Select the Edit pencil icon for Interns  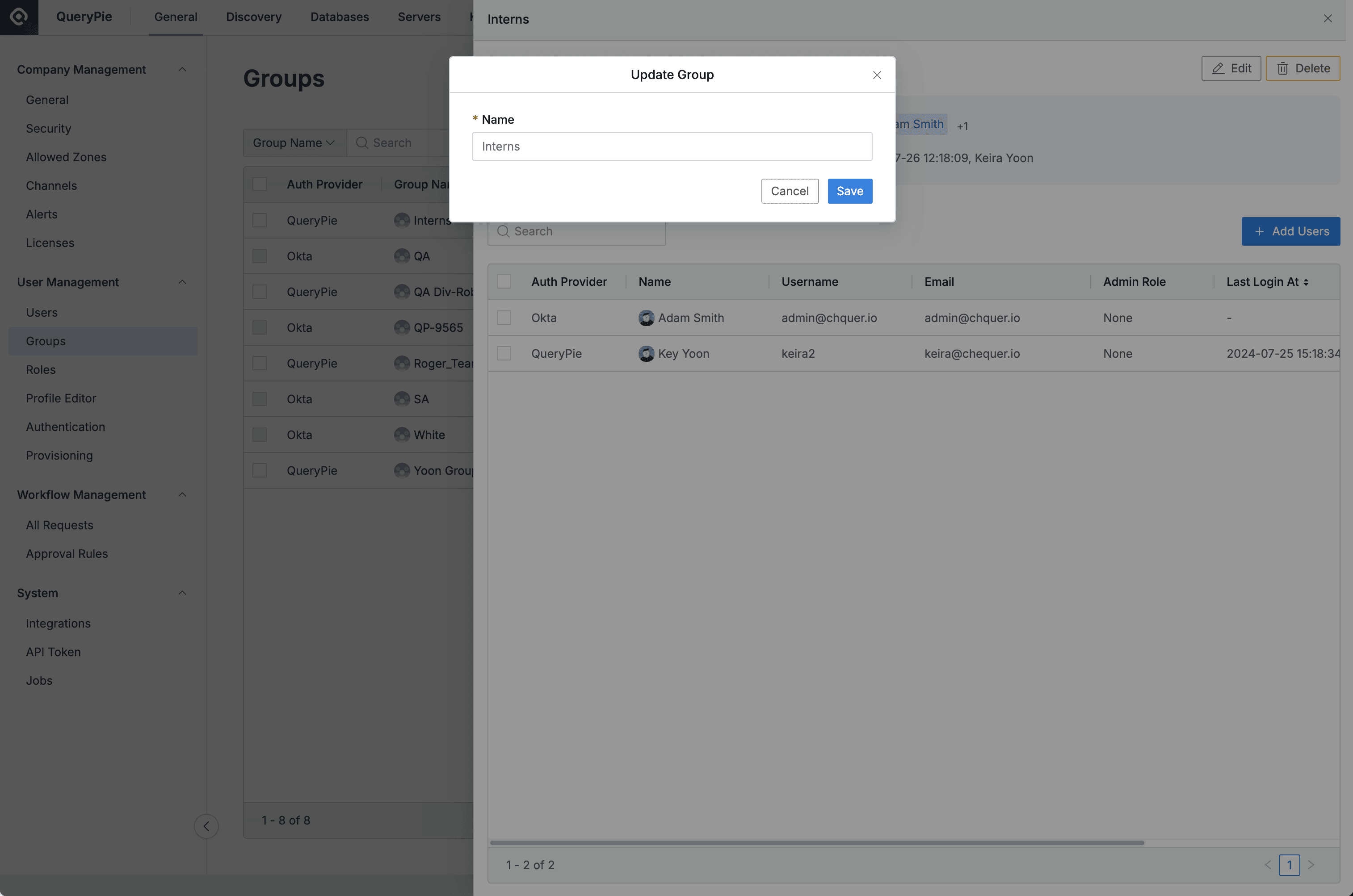pyautogui.click(x=1218, y=68)
